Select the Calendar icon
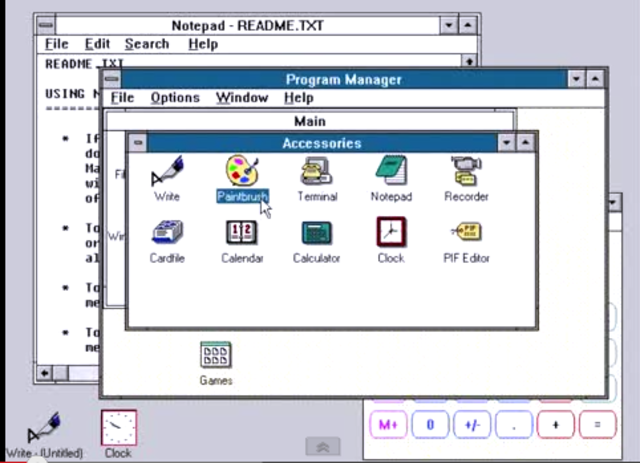 coord(242,232)
